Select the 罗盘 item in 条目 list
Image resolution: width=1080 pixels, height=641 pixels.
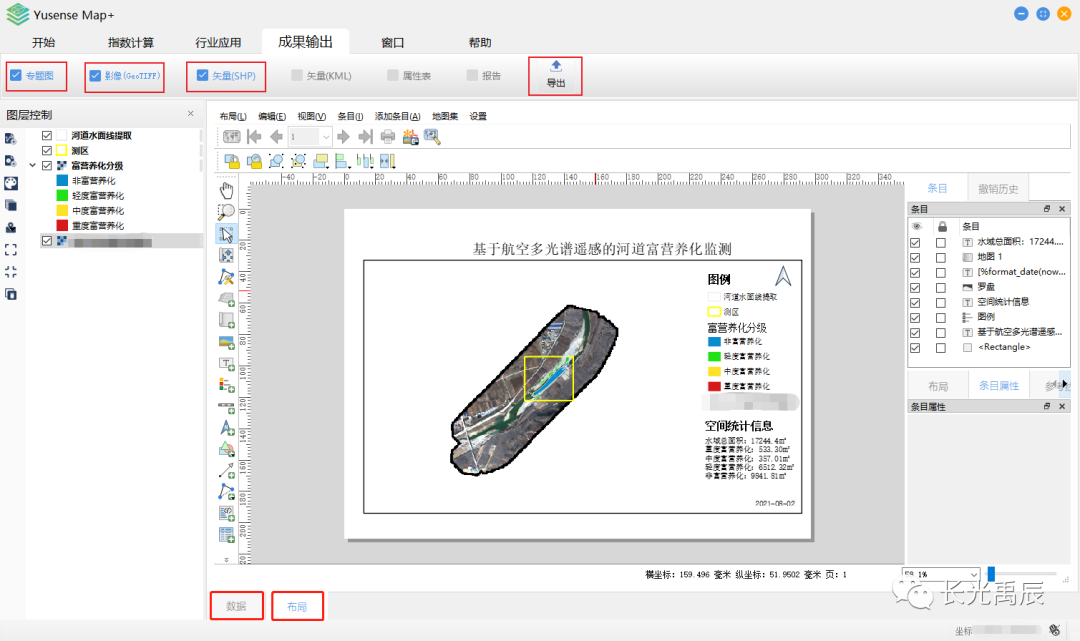[x=986, y=286]
